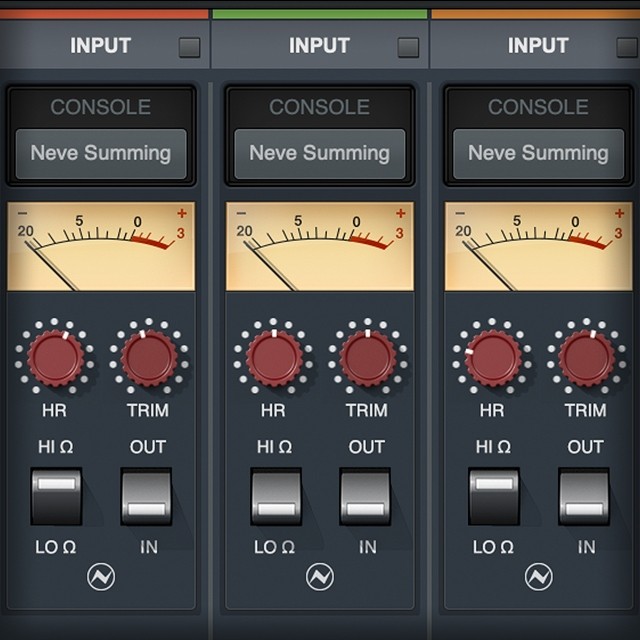Toggle the right strip's INPUT checkbox
Screen dimensions: 640x640
click(x=627, y=47)
